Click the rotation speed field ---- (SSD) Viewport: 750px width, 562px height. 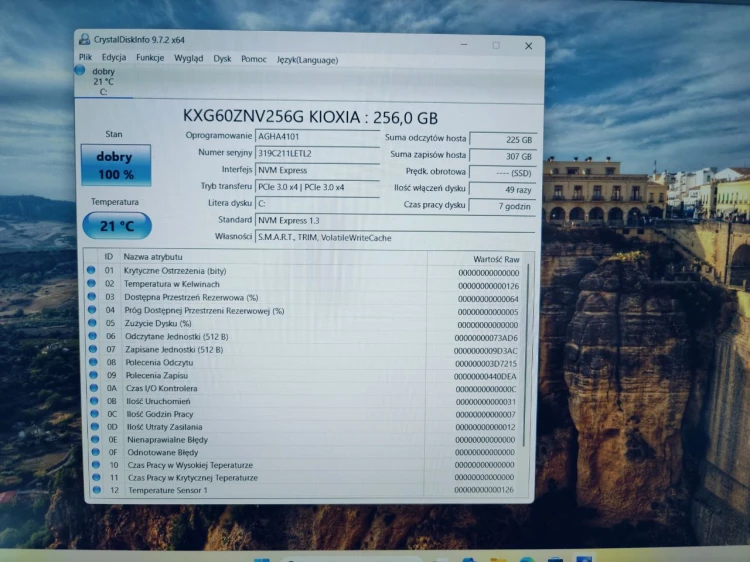click(502, 173)
